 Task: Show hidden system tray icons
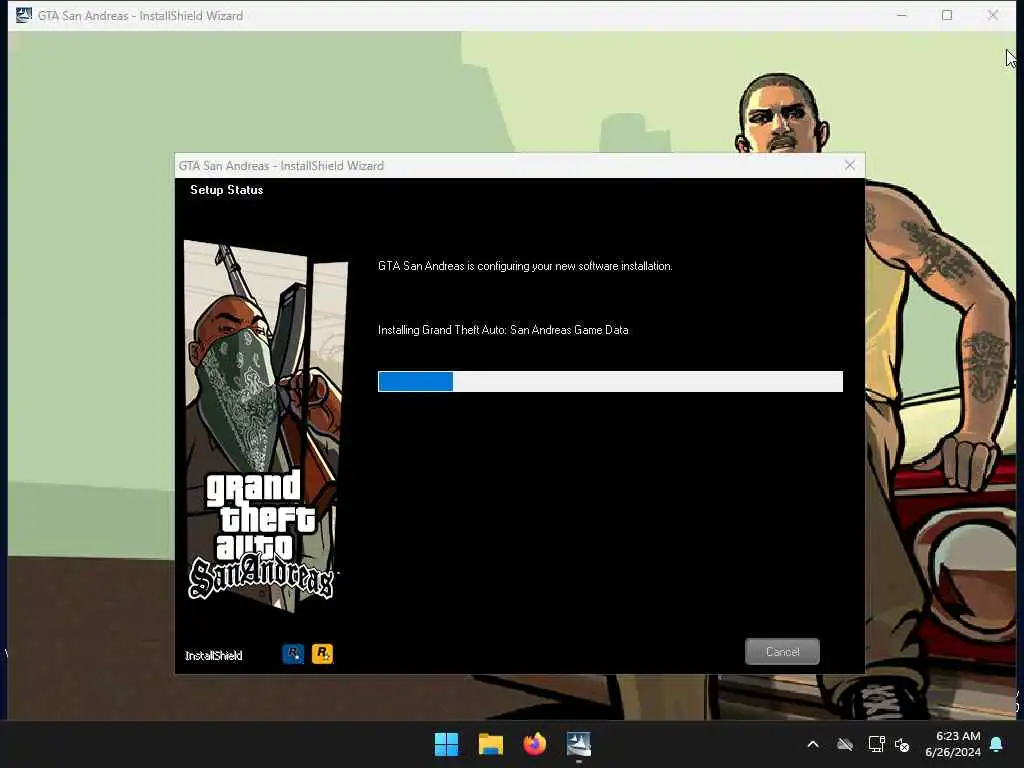click(x=813, y=744)
